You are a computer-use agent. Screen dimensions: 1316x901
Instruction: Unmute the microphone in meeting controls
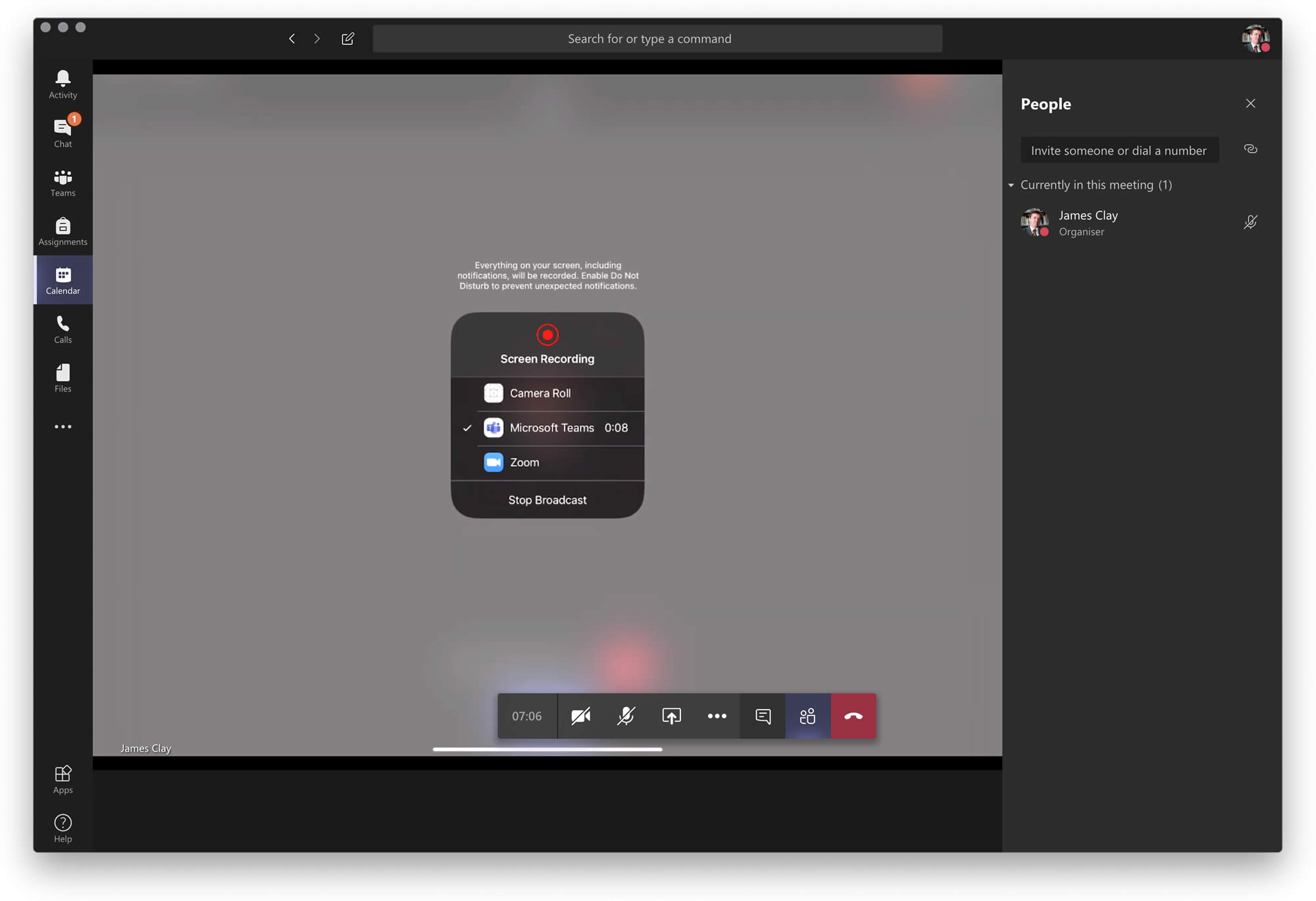(x=626, y=716)
